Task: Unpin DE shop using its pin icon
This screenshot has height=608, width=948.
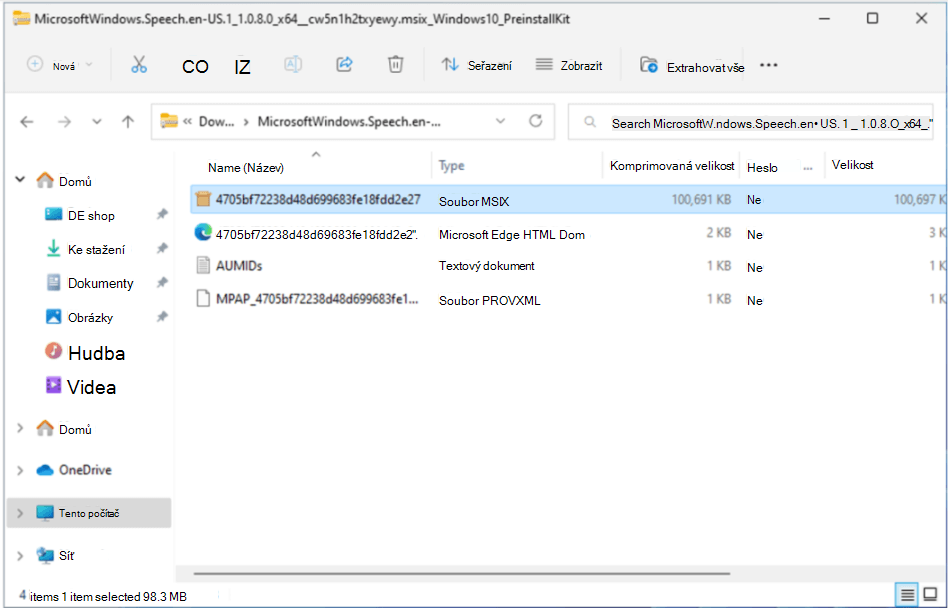Action: [x=162, y=214]
